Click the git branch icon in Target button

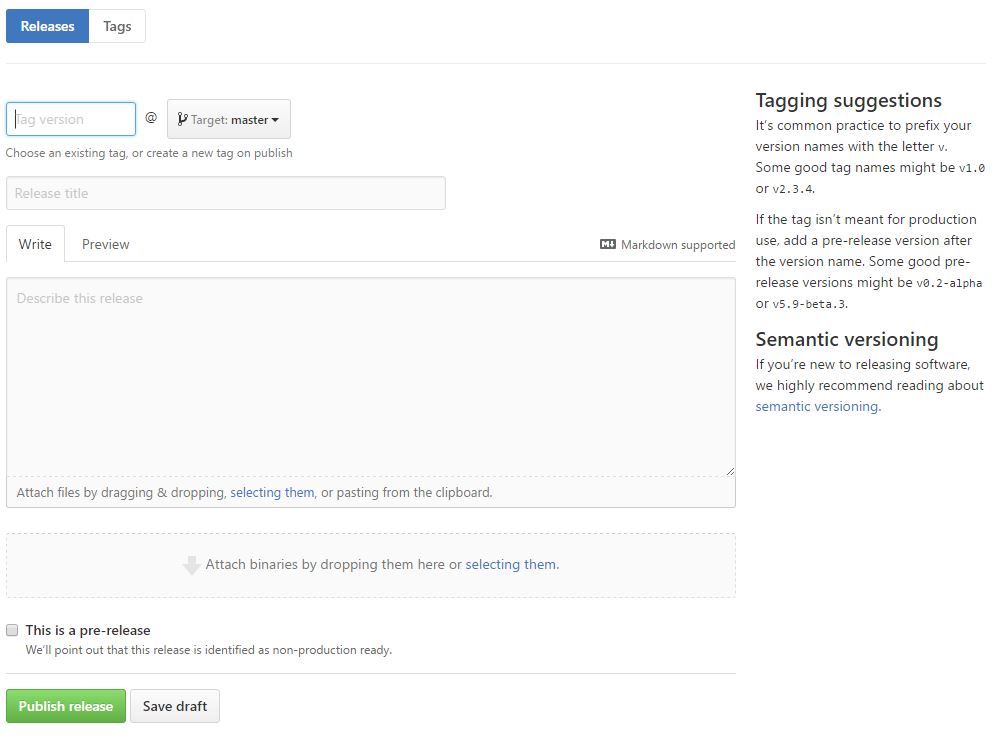pos(182,119)
